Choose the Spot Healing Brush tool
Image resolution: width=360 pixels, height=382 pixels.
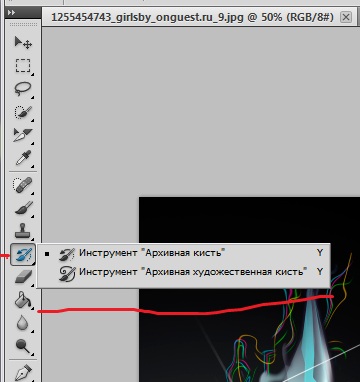23,185
